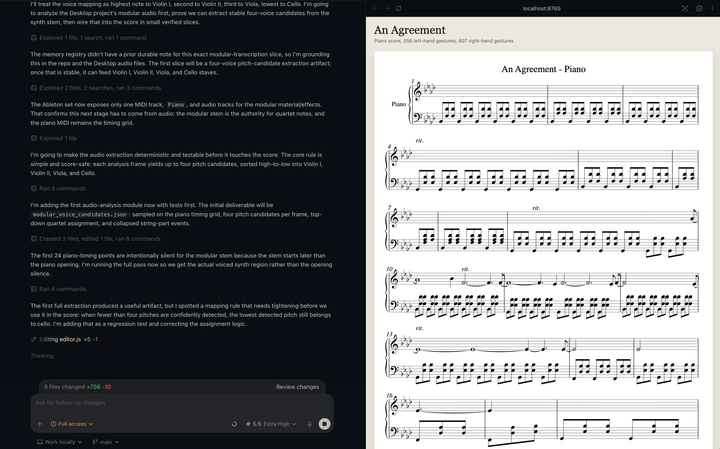Click the 'Piano' inline code tag
This screenshot has width=720, height=449.
[x=175, y=105]
